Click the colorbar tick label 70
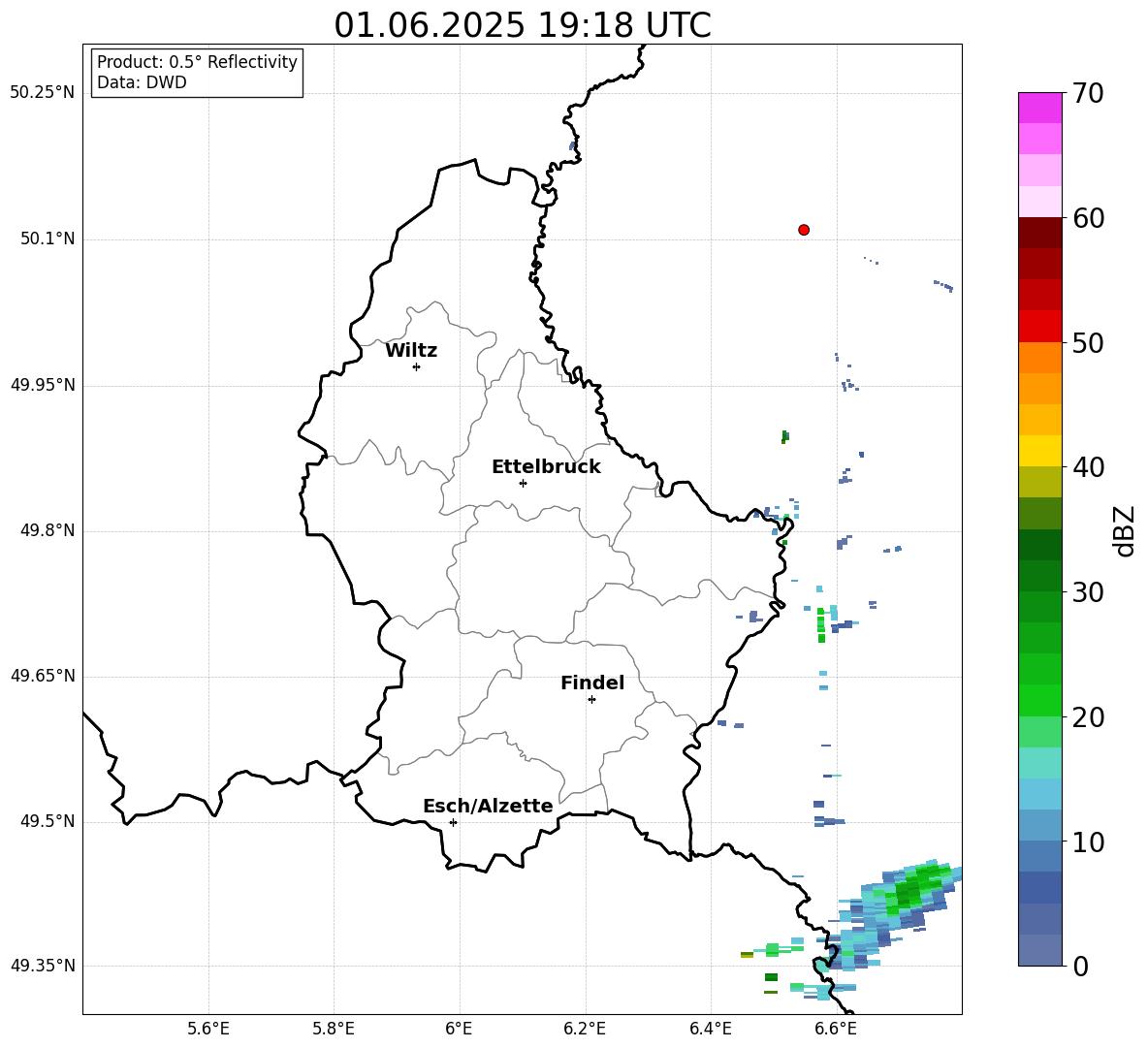 [x=1088, y=94]
